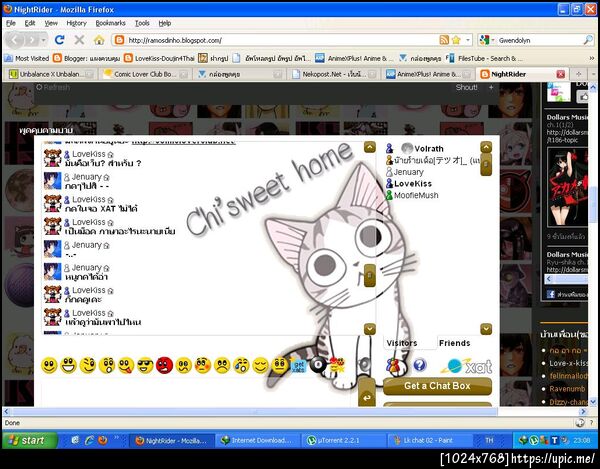Insert the big open-mouth grin emoticon

click(x=68, y=365)
